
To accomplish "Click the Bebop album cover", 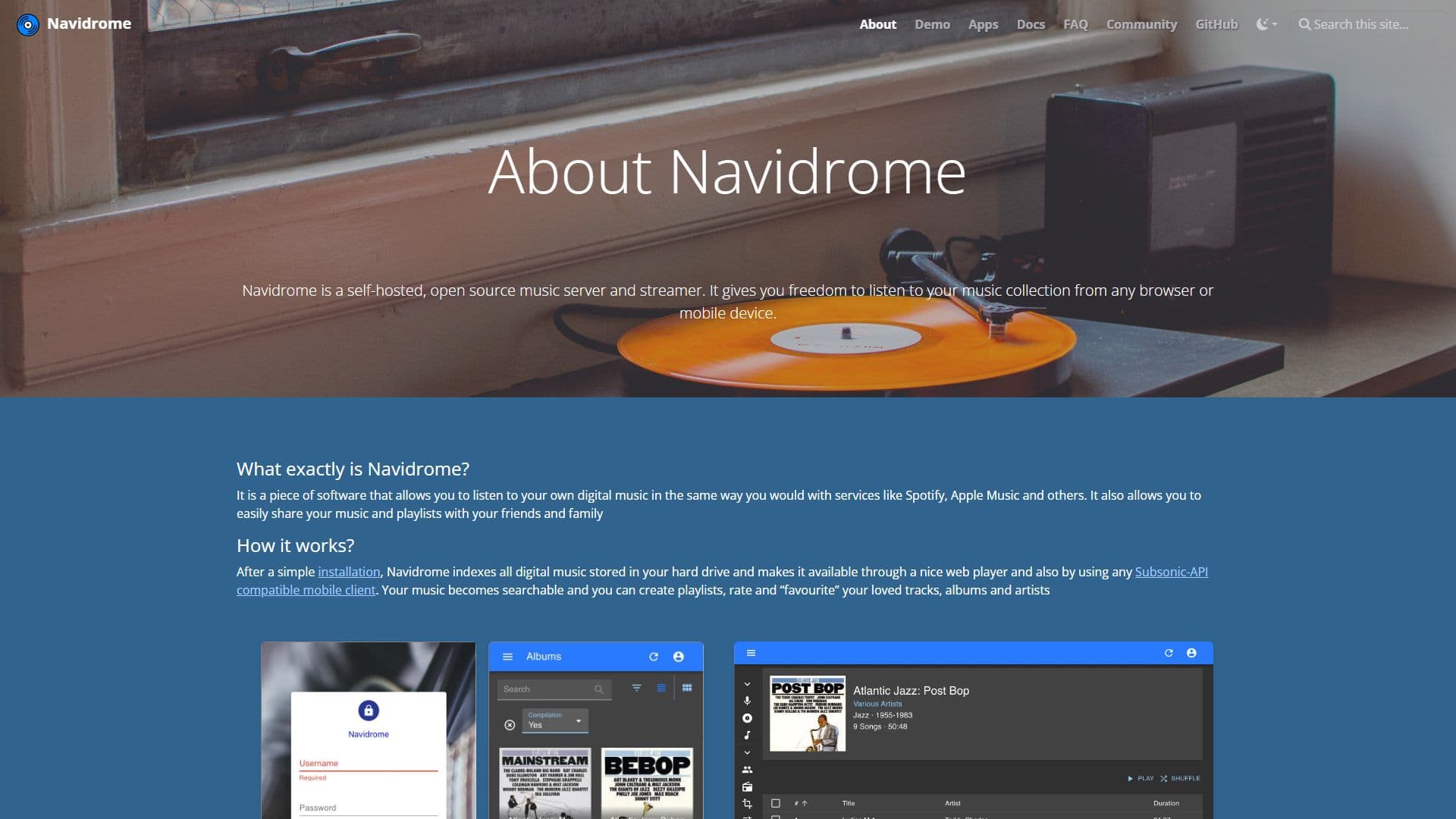I will tap(647, 783).
